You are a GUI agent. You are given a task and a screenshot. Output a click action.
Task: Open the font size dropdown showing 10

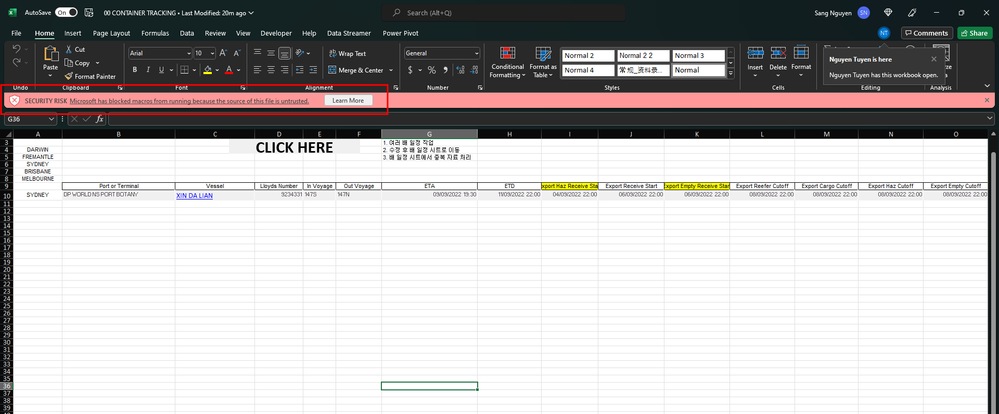(x=212, y=54)
